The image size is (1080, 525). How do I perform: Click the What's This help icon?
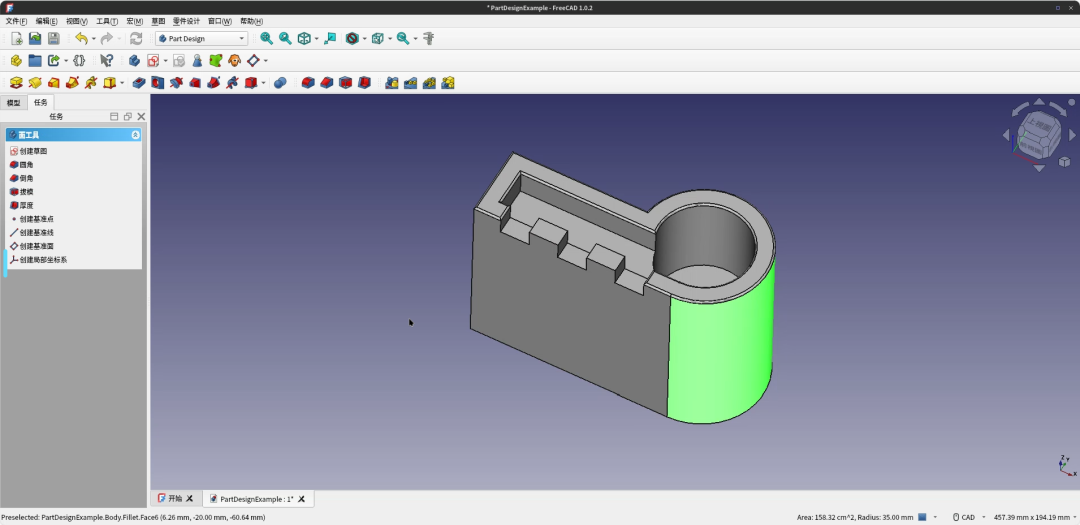click(x=107, y=61)
